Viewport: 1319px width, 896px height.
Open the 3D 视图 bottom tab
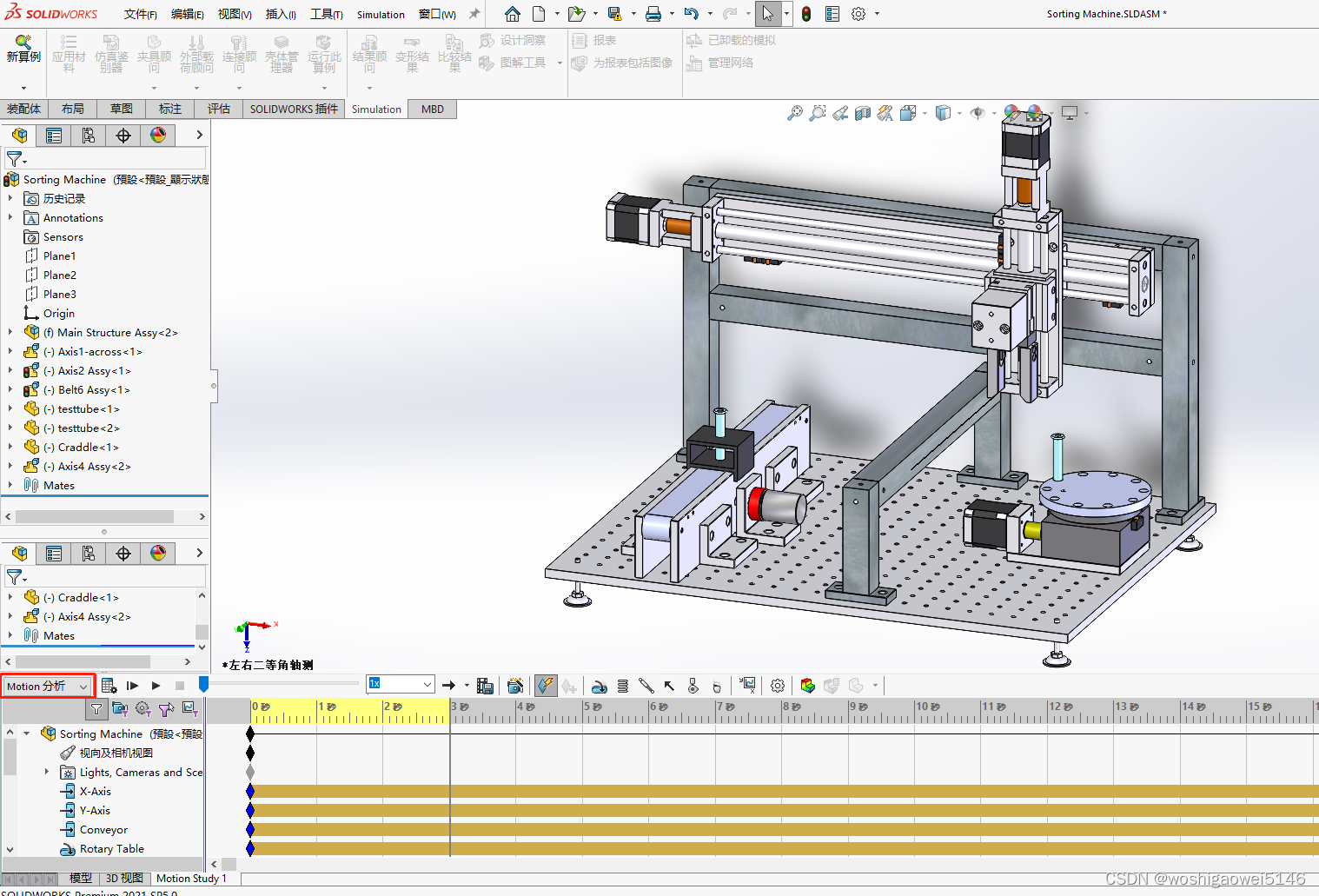pyautogui.click(x=124, y=879)
